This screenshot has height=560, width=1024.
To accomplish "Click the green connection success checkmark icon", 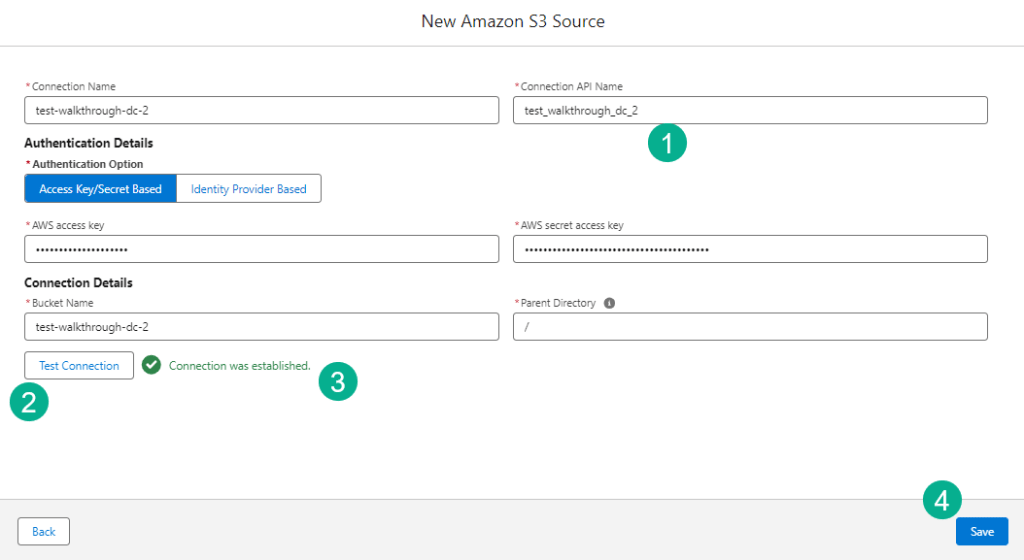I will pyautogui.click(x=151, y=365).
